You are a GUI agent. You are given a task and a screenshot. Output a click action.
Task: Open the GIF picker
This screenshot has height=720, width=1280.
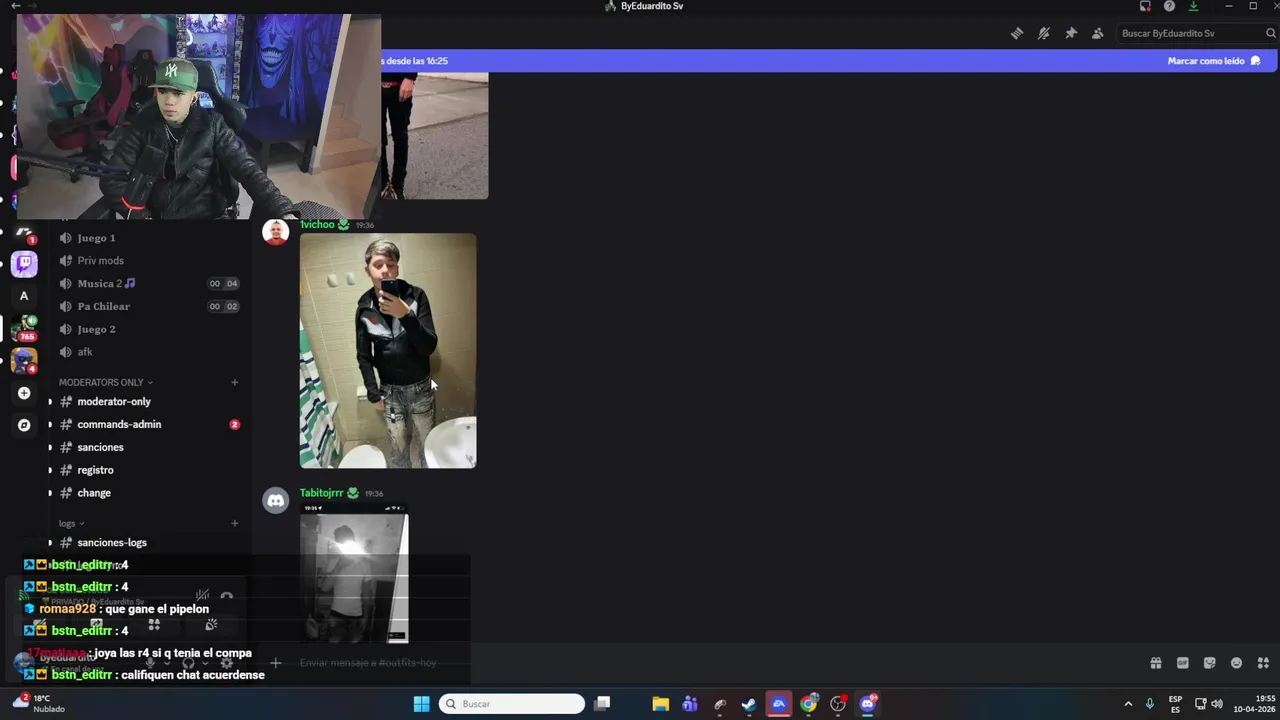pyautogui.click(x=1183, y=663)
